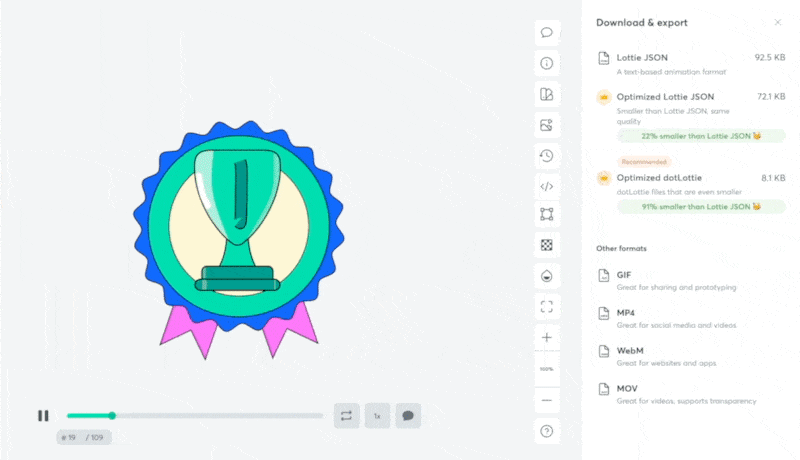Click the help question mark icon
Image resolution: width=800 pixels, height=460 pixels.
547,431
